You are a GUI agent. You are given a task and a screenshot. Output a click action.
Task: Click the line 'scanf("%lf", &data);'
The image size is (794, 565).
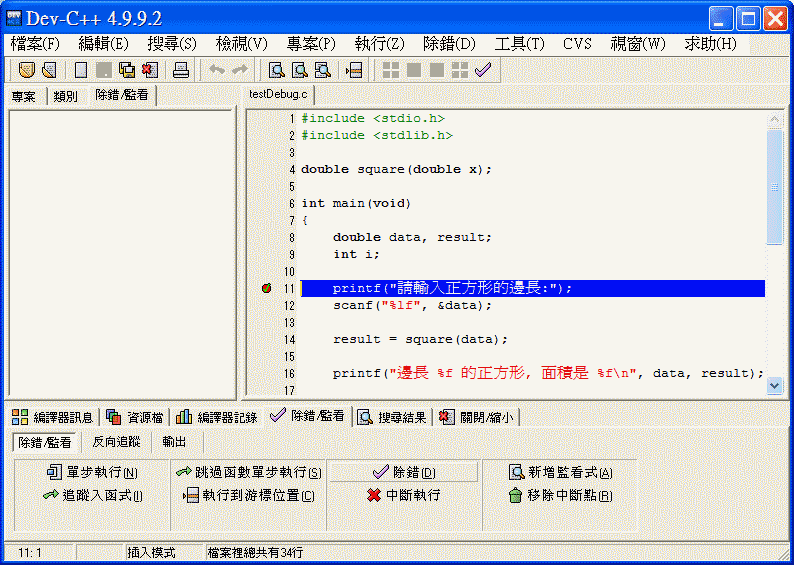(x=412, y=306)
